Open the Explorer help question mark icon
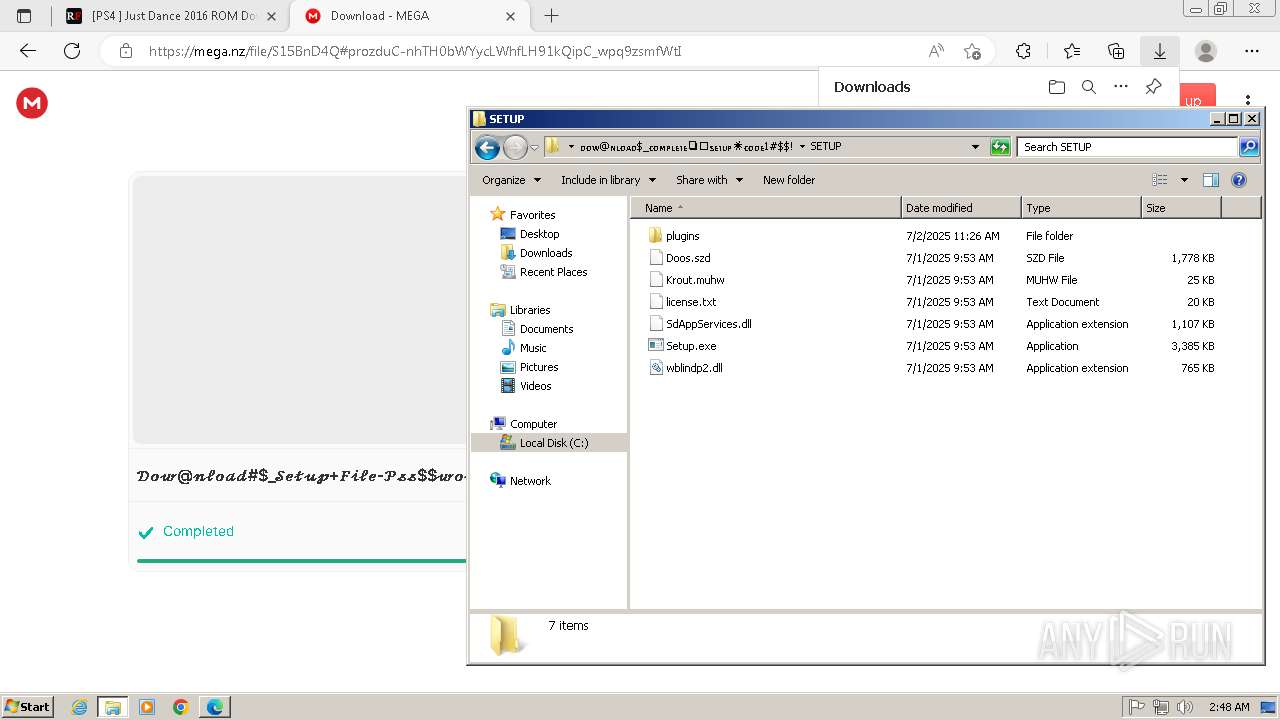 (x=1239, y=180)
